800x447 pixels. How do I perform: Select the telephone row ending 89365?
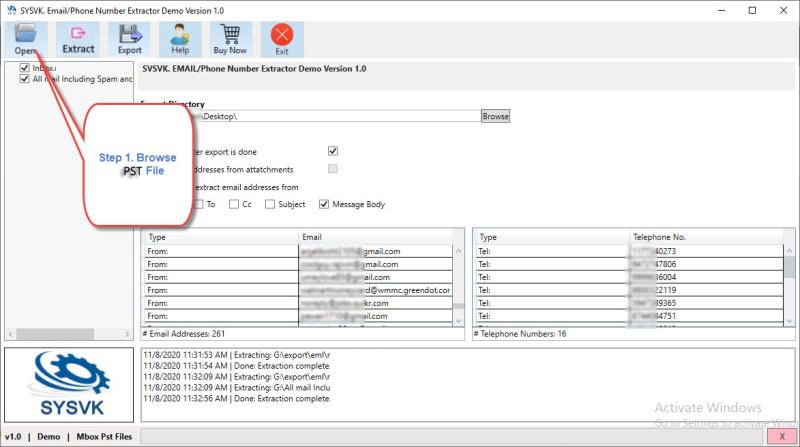click(x=630, y=303)
